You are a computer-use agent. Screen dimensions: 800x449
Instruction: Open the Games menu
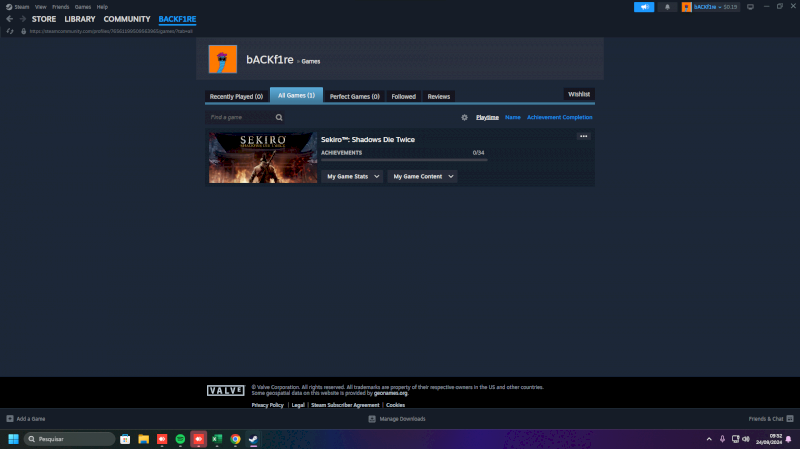pos(83,7)
